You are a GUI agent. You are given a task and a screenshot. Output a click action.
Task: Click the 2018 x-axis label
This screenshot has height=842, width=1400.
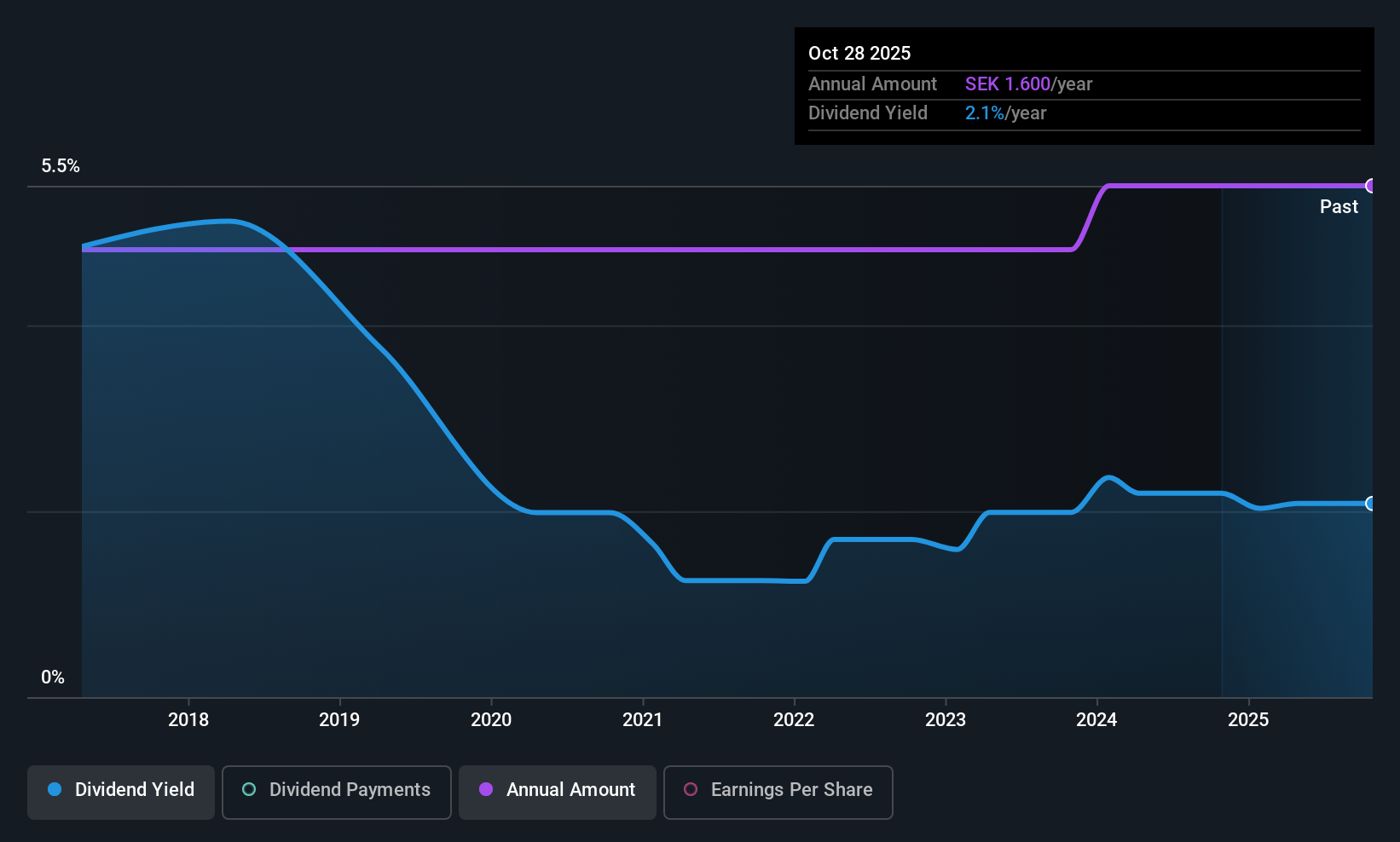click(x=188, y=720)
